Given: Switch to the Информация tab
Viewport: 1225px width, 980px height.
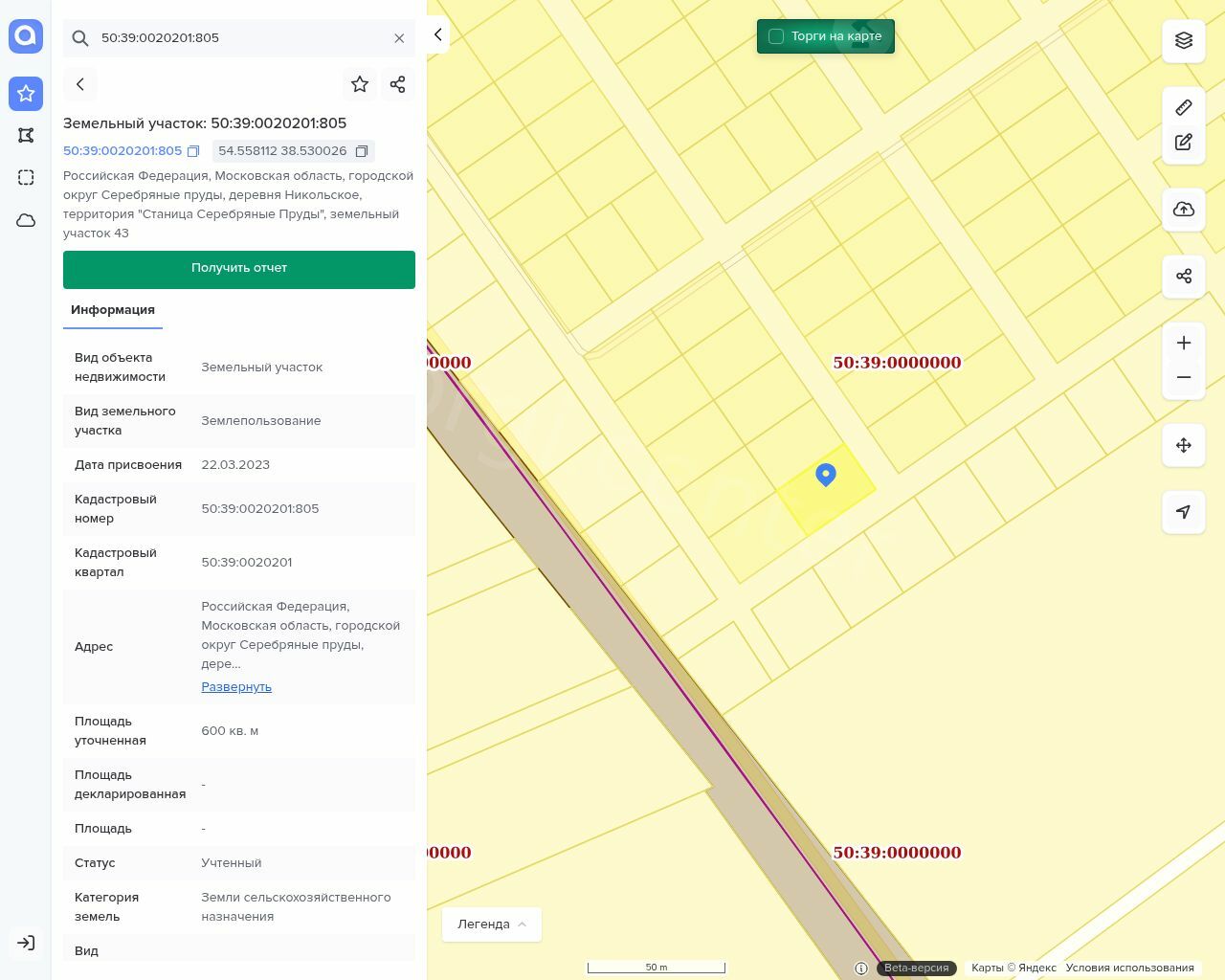Looking at the screenshot, I should point(113,310).
